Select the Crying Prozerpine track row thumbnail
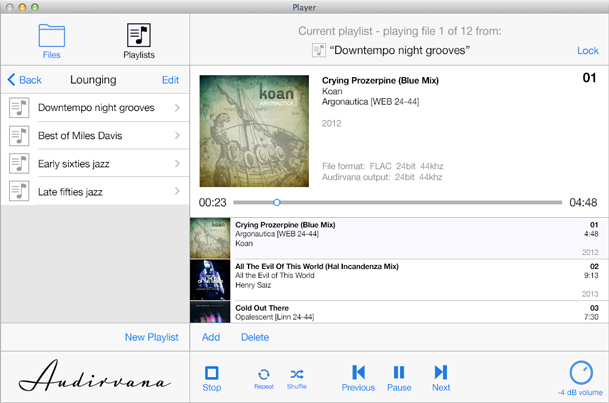Screen dimensions: 609x403 coord(210,238)
